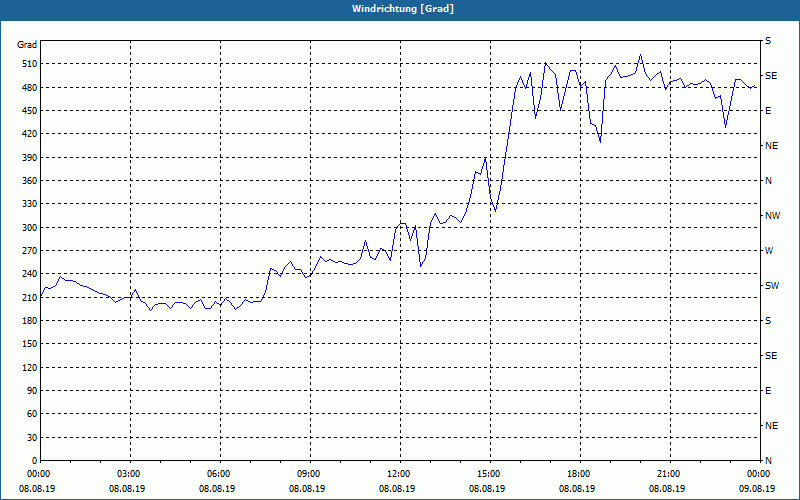Pick the 150 degree axis label

(x=30, y=344)
